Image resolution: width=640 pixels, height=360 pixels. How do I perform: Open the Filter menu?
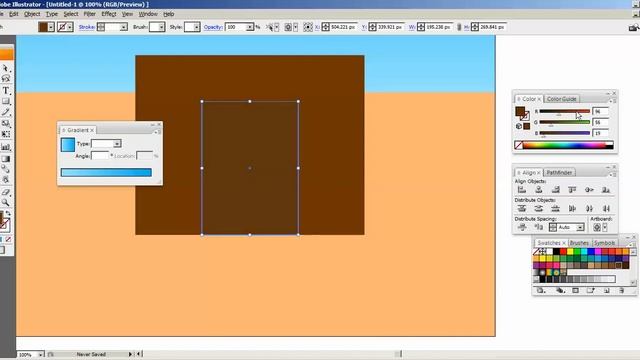click(x=89, y=14)
